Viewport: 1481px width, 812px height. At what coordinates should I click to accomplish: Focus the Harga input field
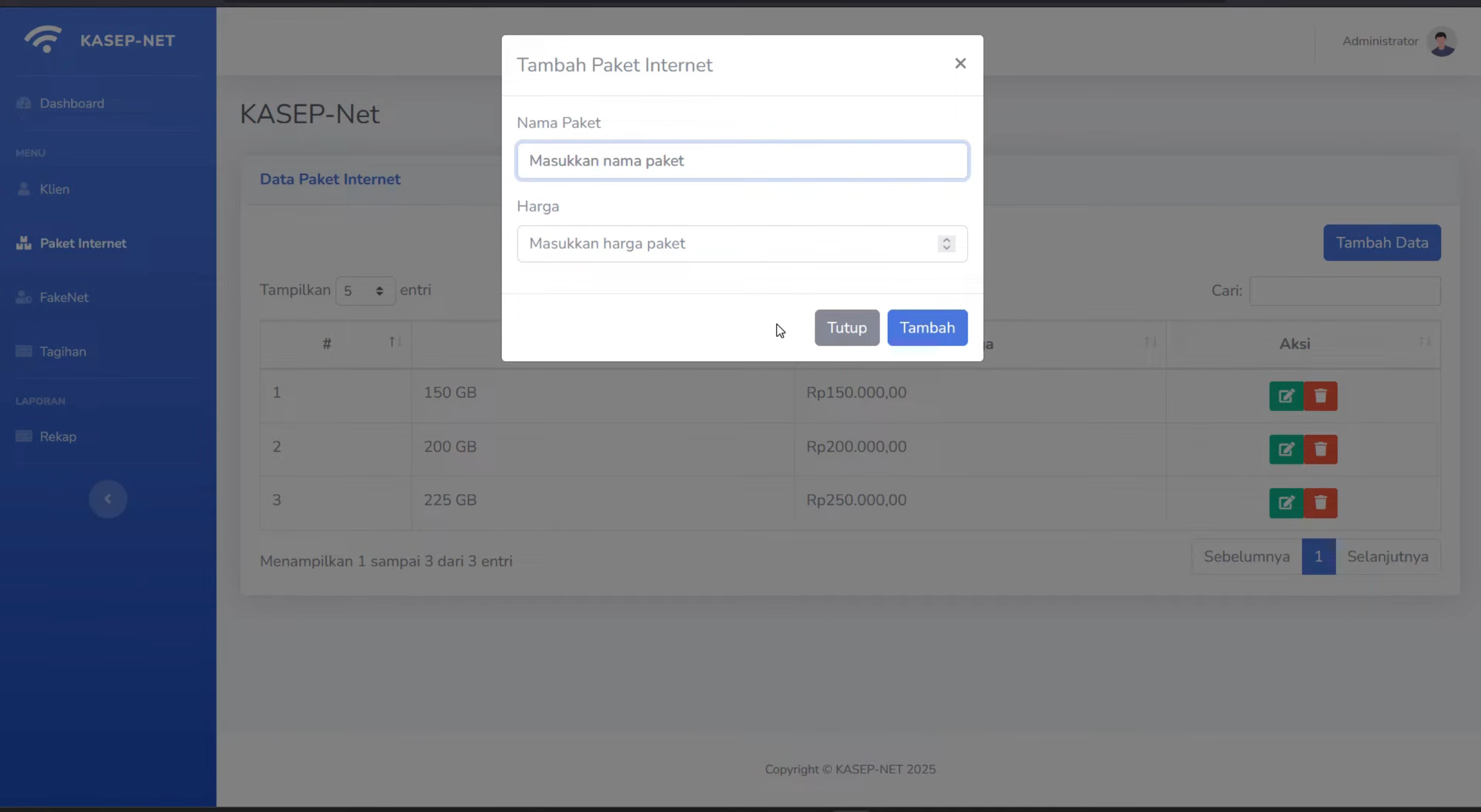(x=742, y=244)
